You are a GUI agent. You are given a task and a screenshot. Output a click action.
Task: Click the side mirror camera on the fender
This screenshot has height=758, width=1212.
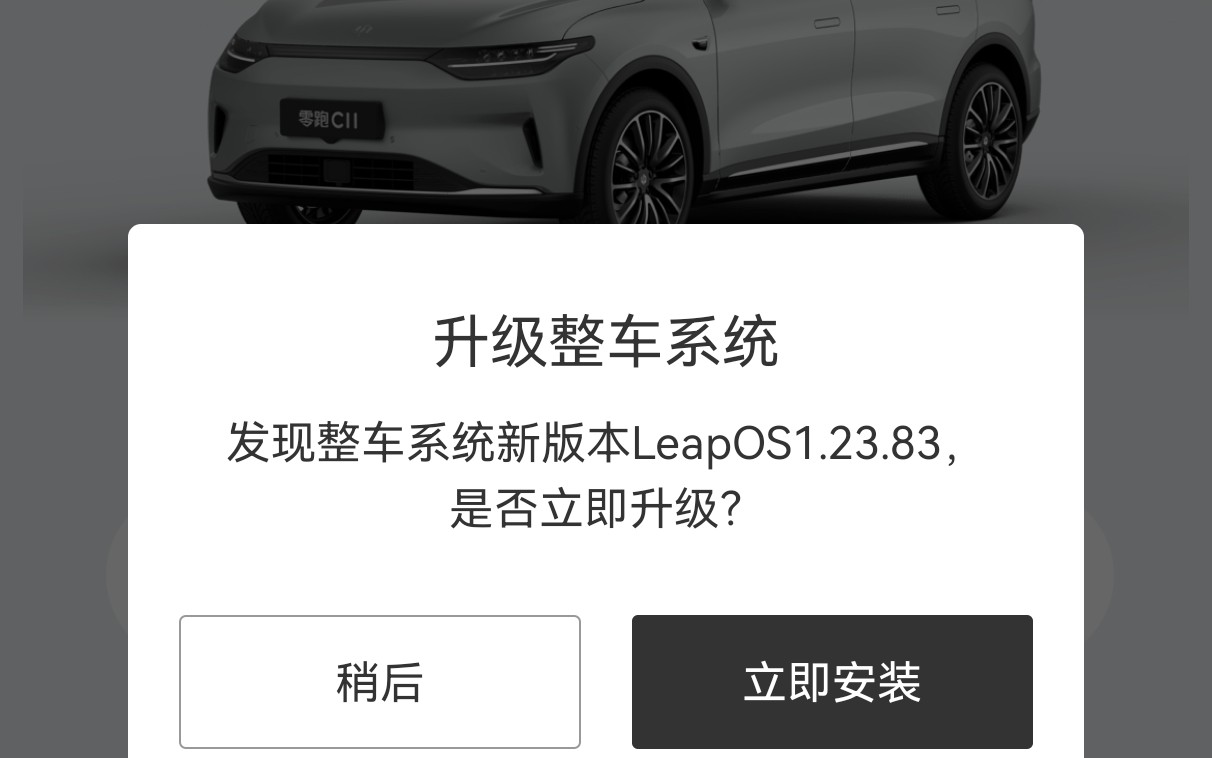pos(700,41)
